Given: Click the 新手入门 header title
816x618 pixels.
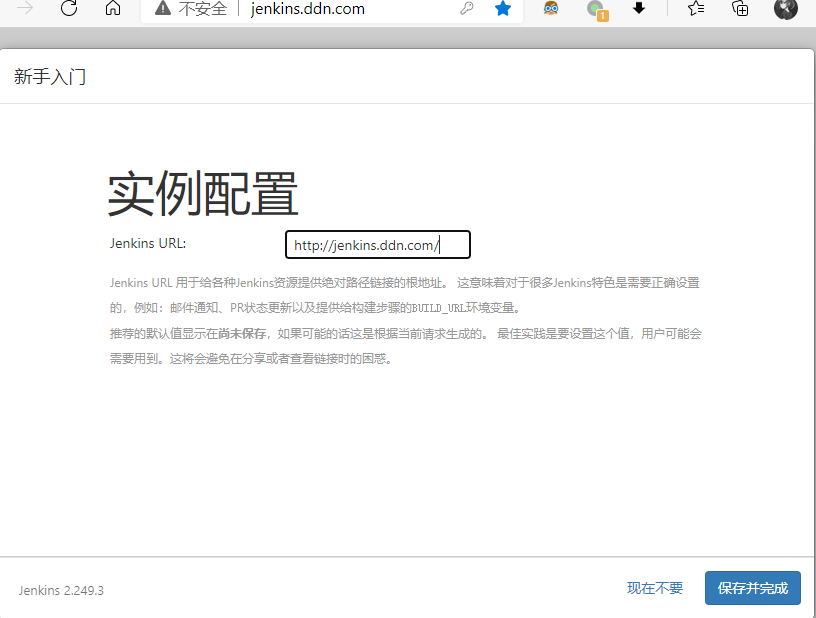Looking at the screenshot, I should click(x=50, y=76).
